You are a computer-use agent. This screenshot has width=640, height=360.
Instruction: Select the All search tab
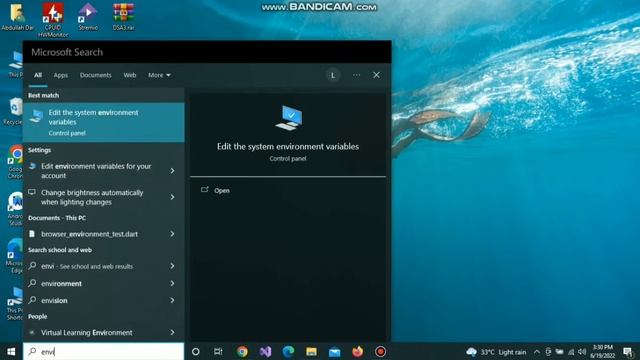(38, 75)
